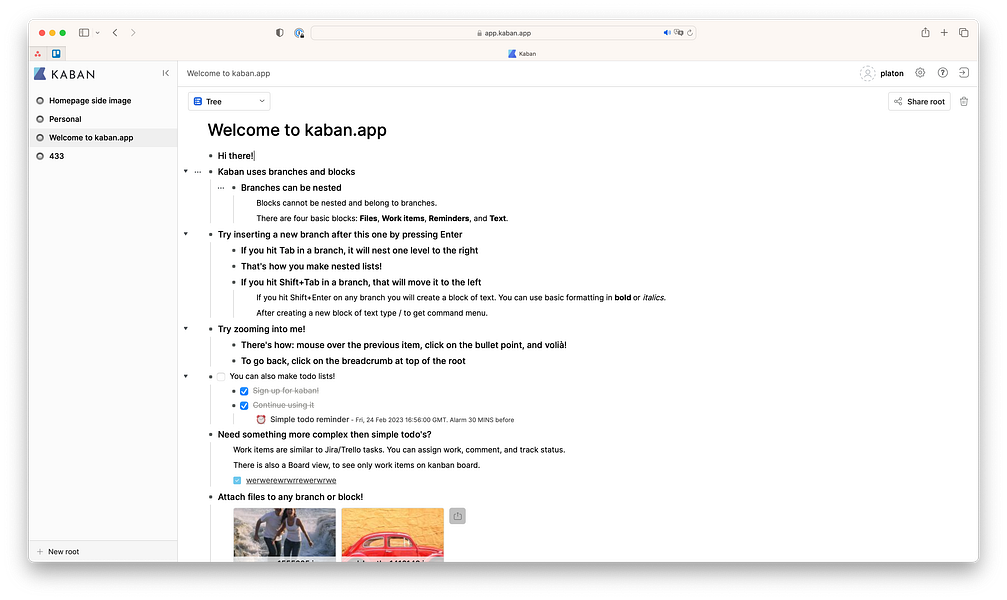The width and height of the screenshot is (1007, 600).
Task: Click the app.kaban.app address bar
Action: (503, 33)
